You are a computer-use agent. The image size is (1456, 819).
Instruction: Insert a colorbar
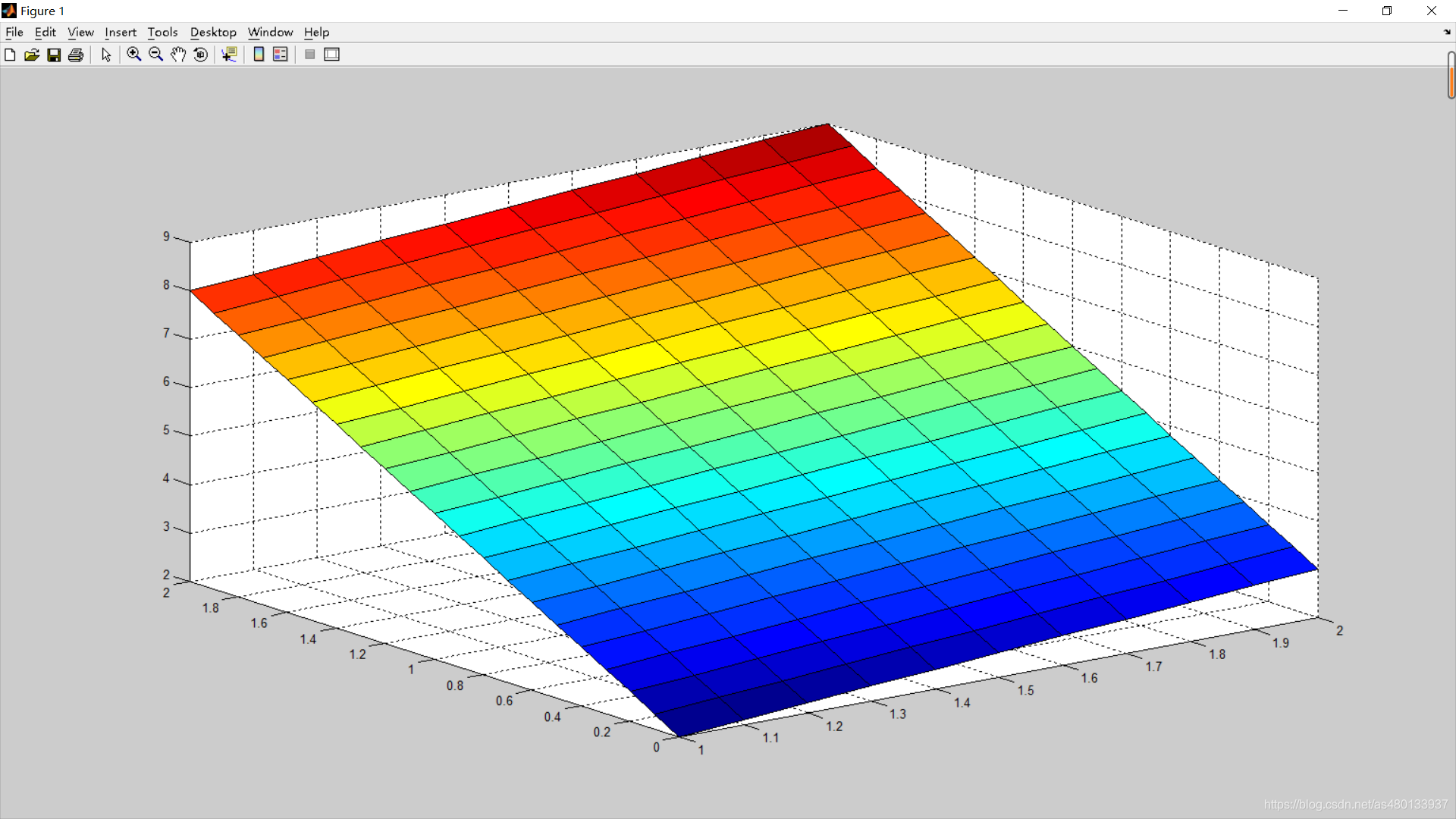click(x=259, y=55)
